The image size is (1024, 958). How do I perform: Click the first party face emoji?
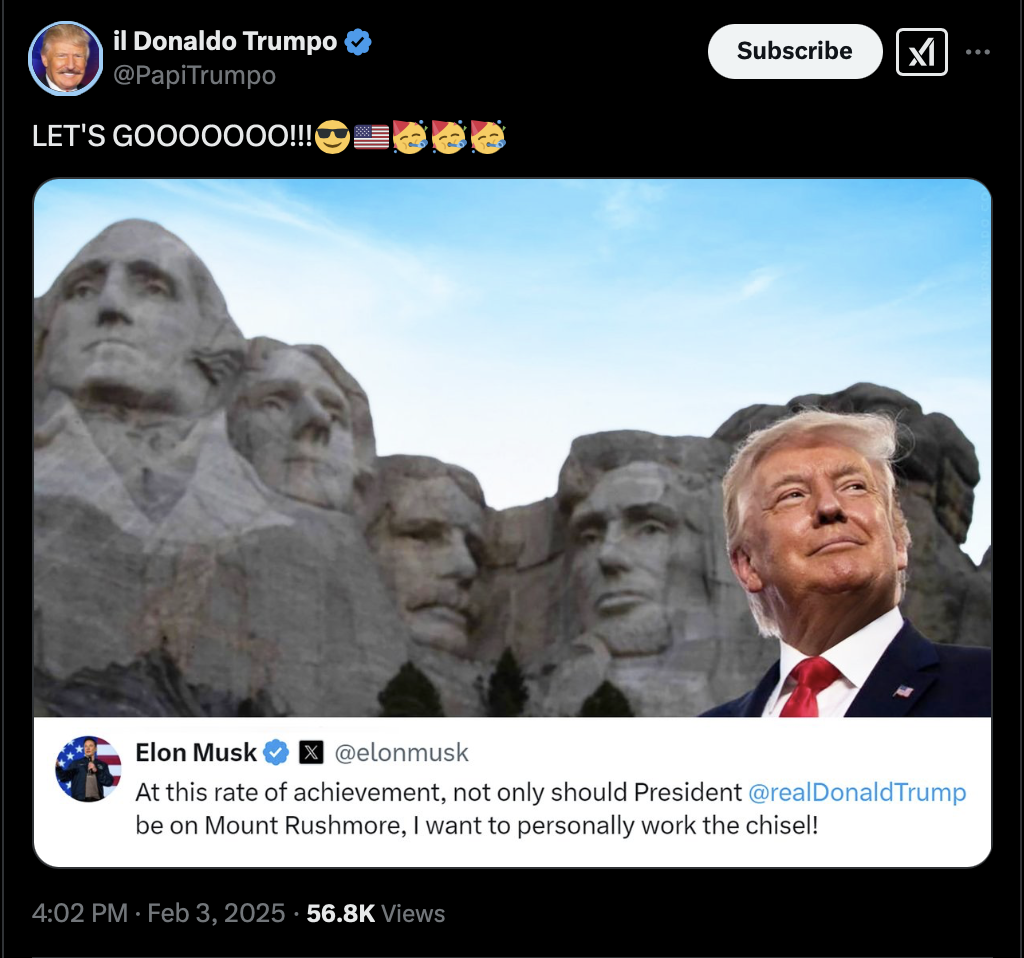pos(409,136)
